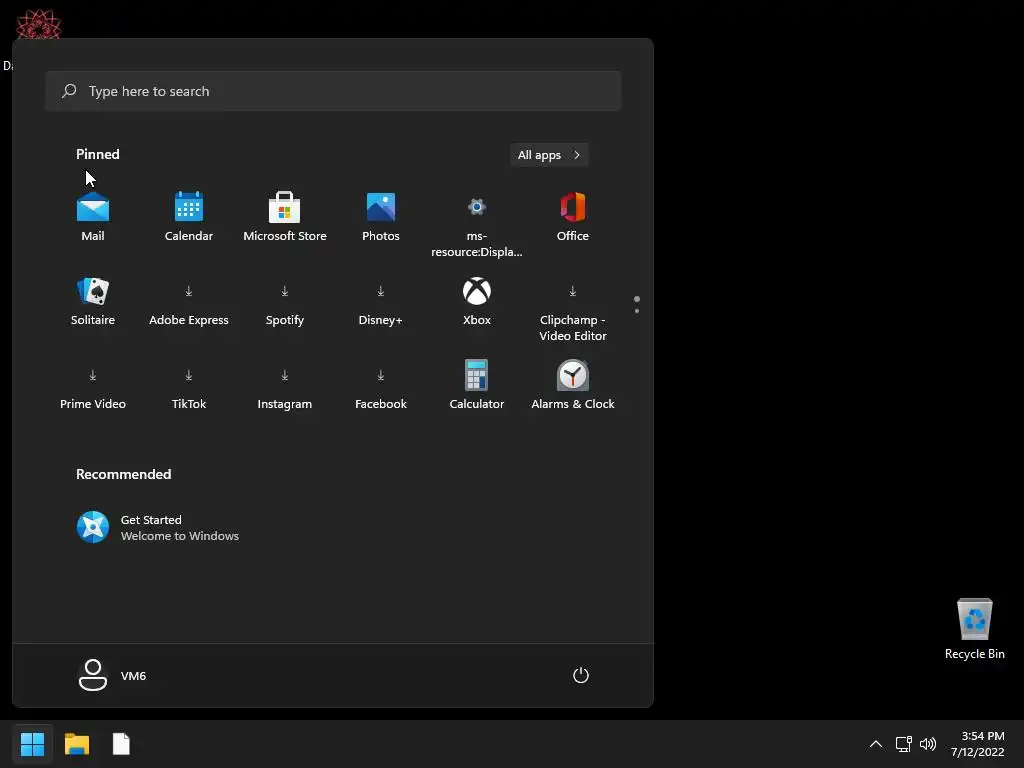Click the volume speaker tray icon
The width and height of the screenshot is (1024, 768).
coord(927,744)
